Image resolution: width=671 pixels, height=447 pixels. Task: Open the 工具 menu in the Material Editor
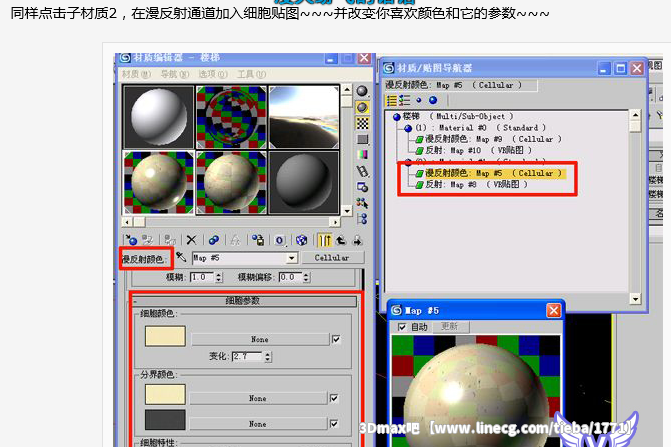pos(252,74)
